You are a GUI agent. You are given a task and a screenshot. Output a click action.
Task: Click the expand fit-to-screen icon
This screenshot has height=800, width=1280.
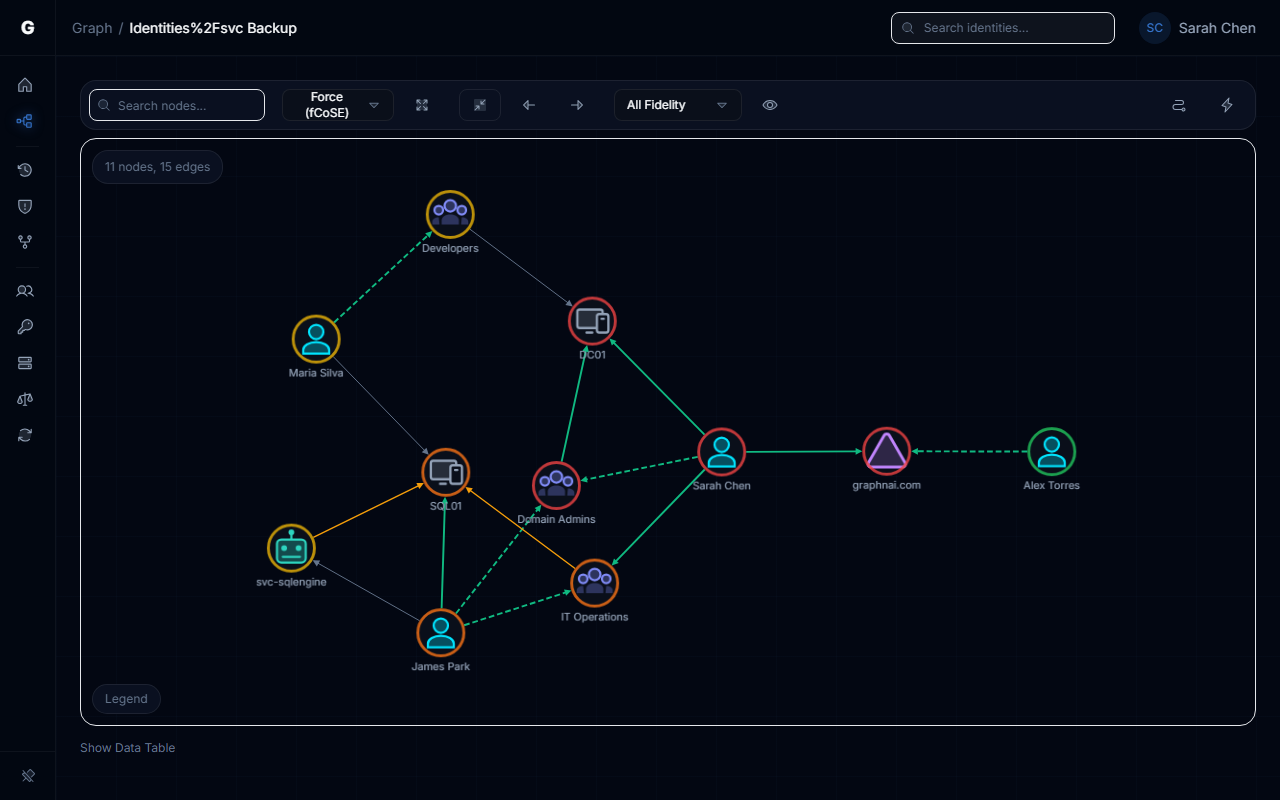point(422,105)
